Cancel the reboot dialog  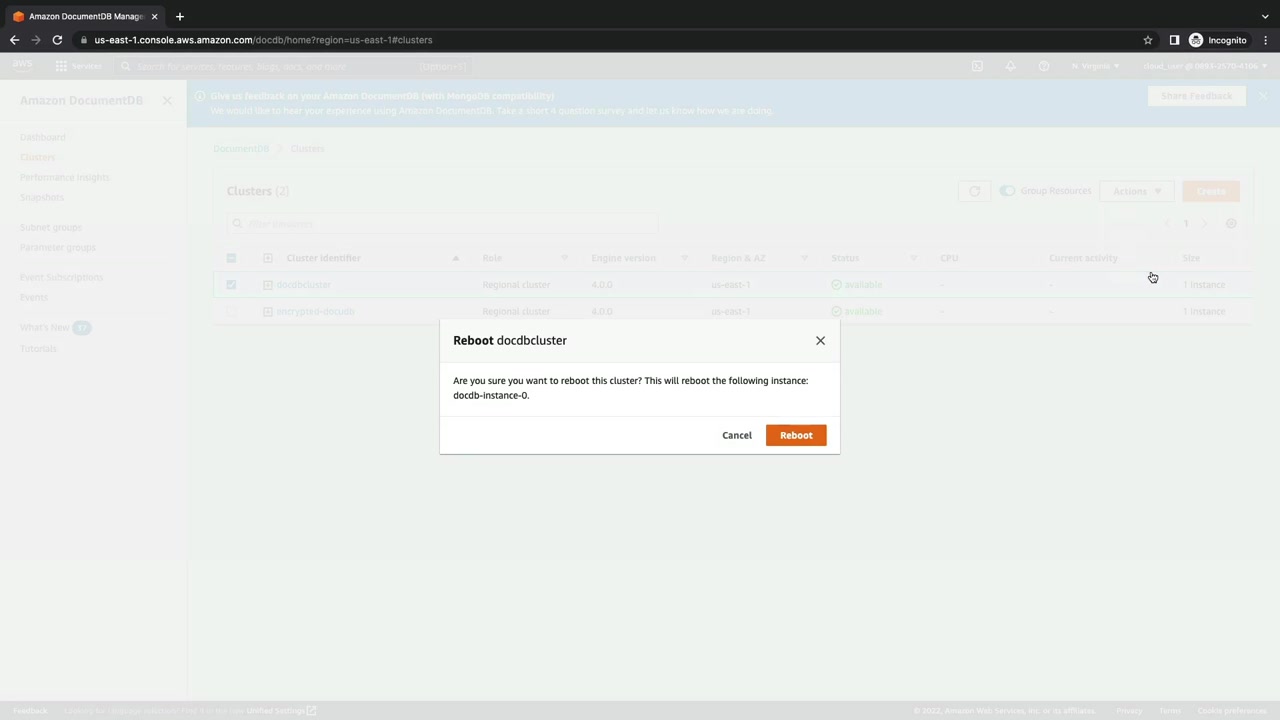point(737,435)
